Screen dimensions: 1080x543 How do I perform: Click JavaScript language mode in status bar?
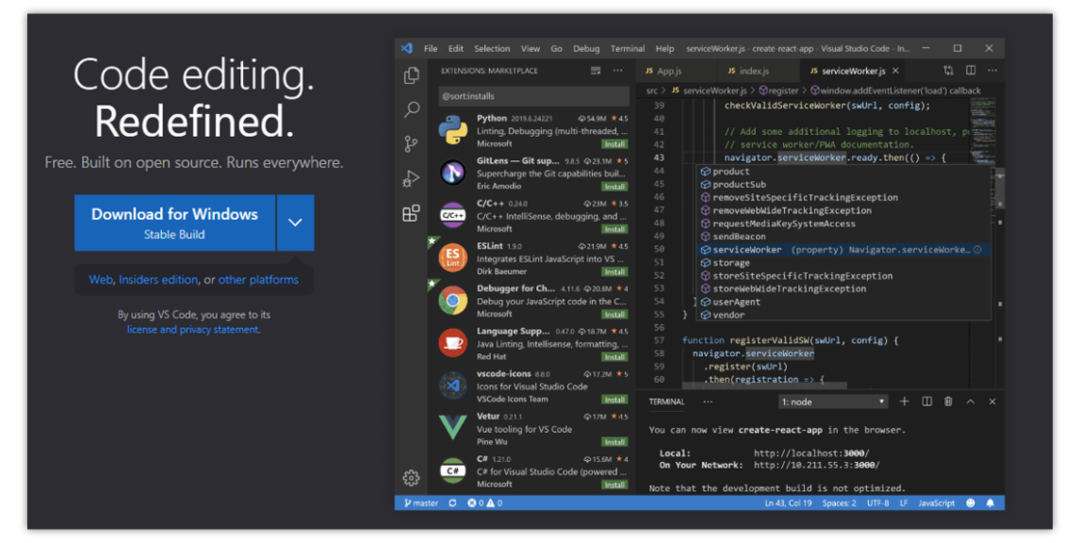point(936,503)
